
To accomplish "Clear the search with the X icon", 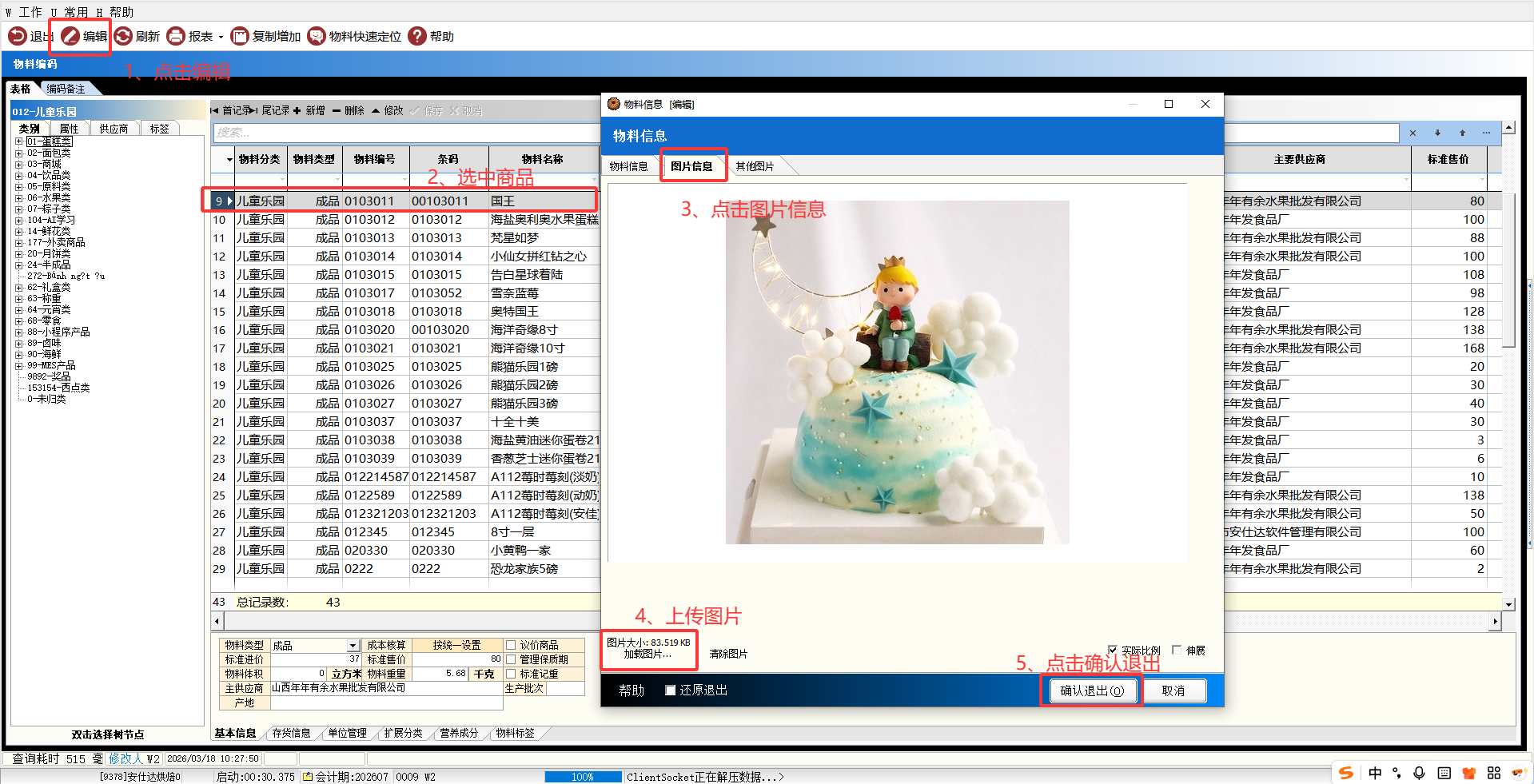I will (x=1412, y=133).
